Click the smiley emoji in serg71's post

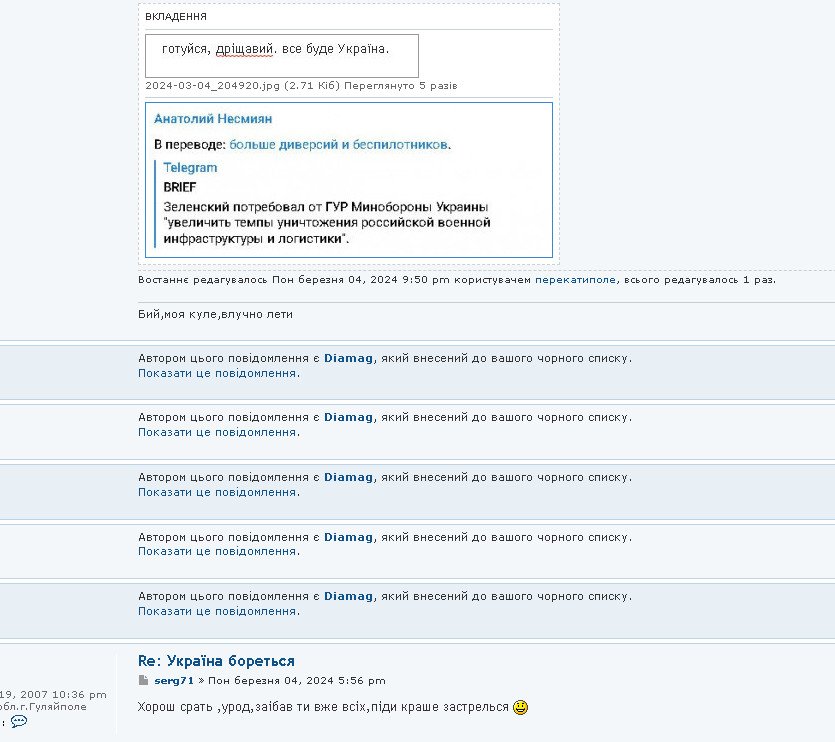point(520,708)
